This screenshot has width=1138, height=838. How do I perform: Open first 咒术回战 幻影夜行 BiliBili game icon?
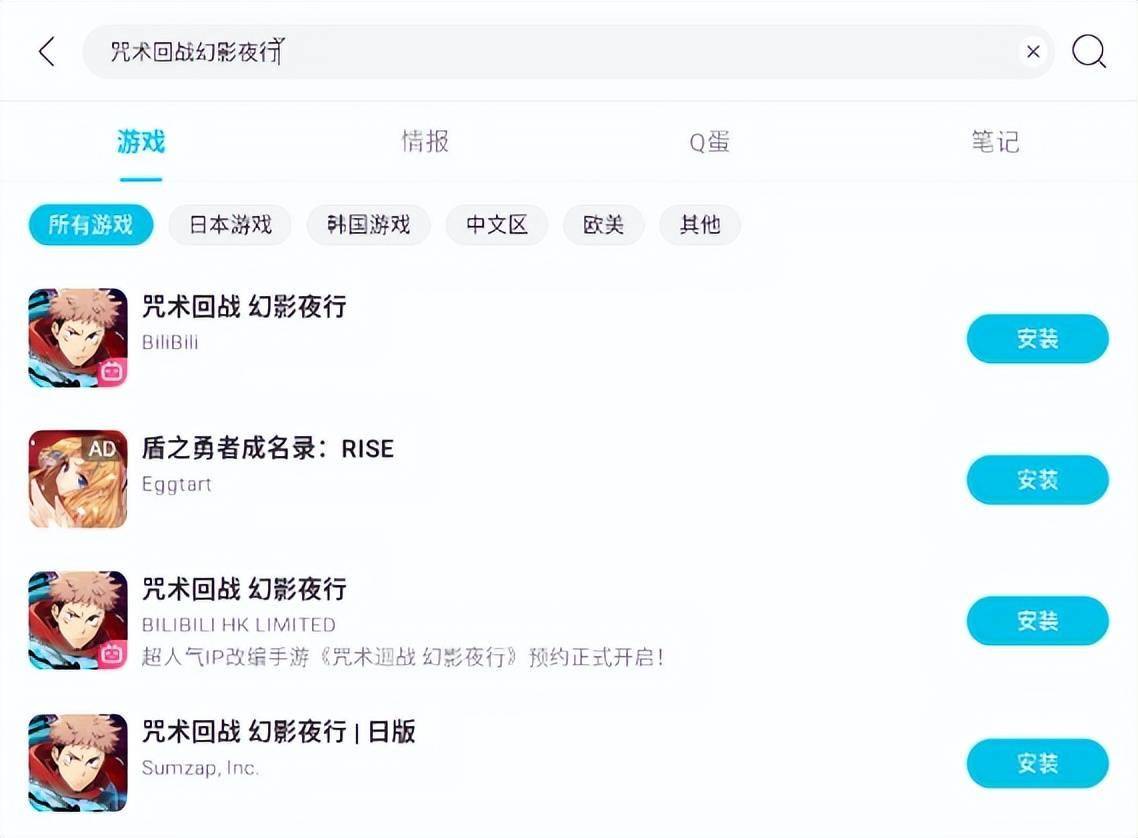coord(78,338)
